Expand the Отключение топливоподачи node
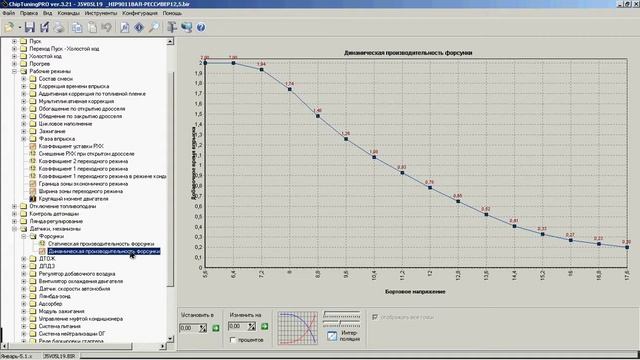This screenshot has height=360, width=640. [14, 206]
